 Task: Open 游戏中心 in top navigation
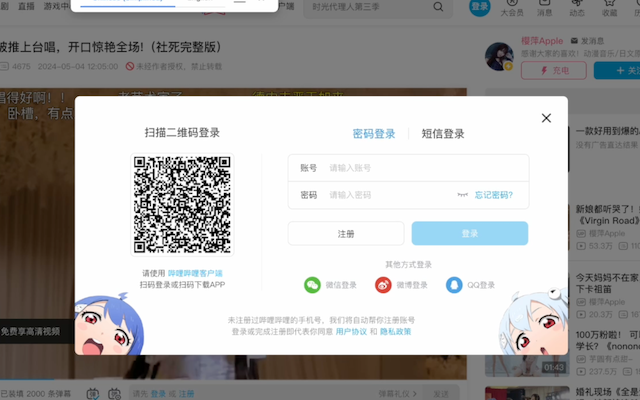57,6
